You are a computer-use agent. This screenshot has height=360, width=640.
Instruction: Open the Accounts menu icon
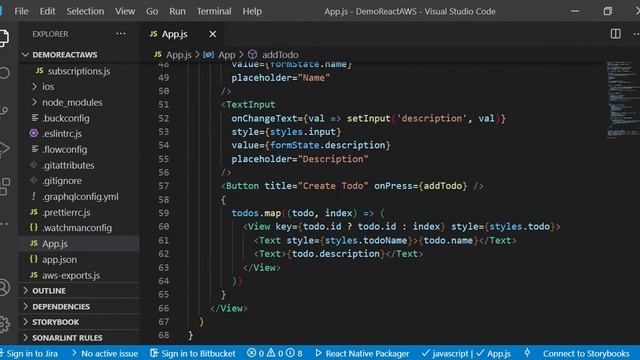click(4, 287)
